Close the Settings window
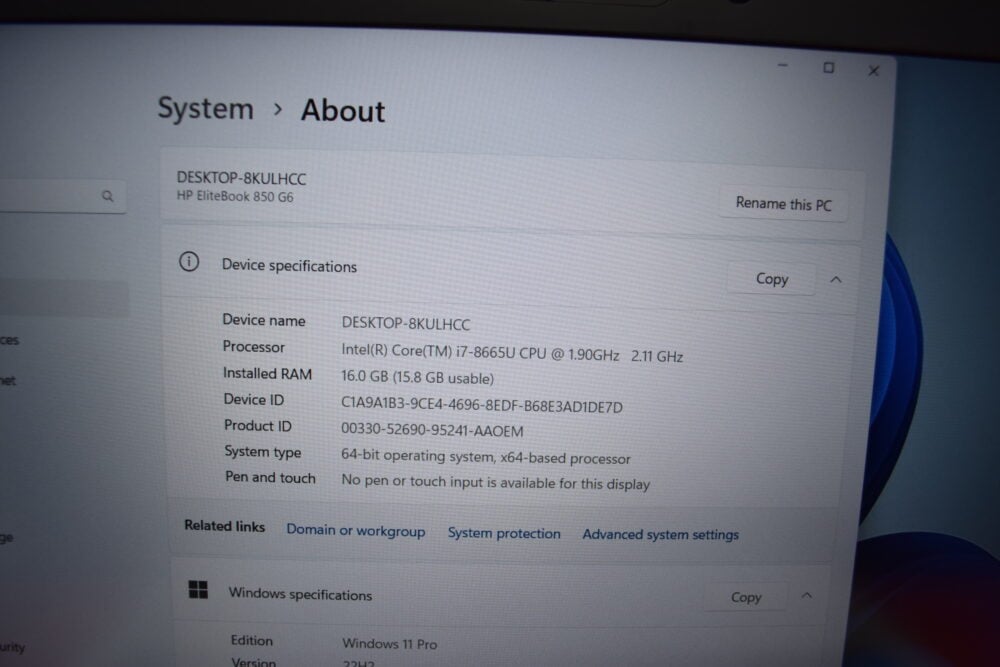 click(x=874, y=70)
